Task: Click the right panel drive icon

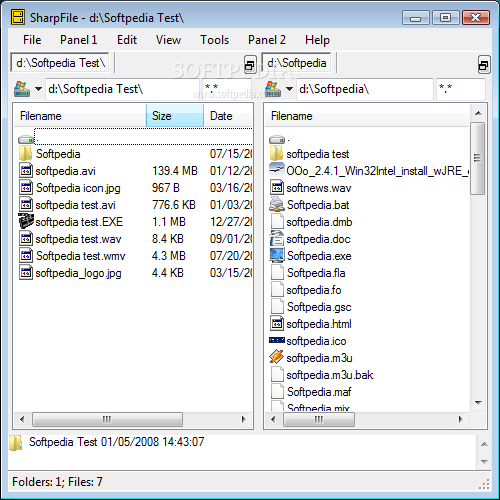Action: tap(273, 89)
